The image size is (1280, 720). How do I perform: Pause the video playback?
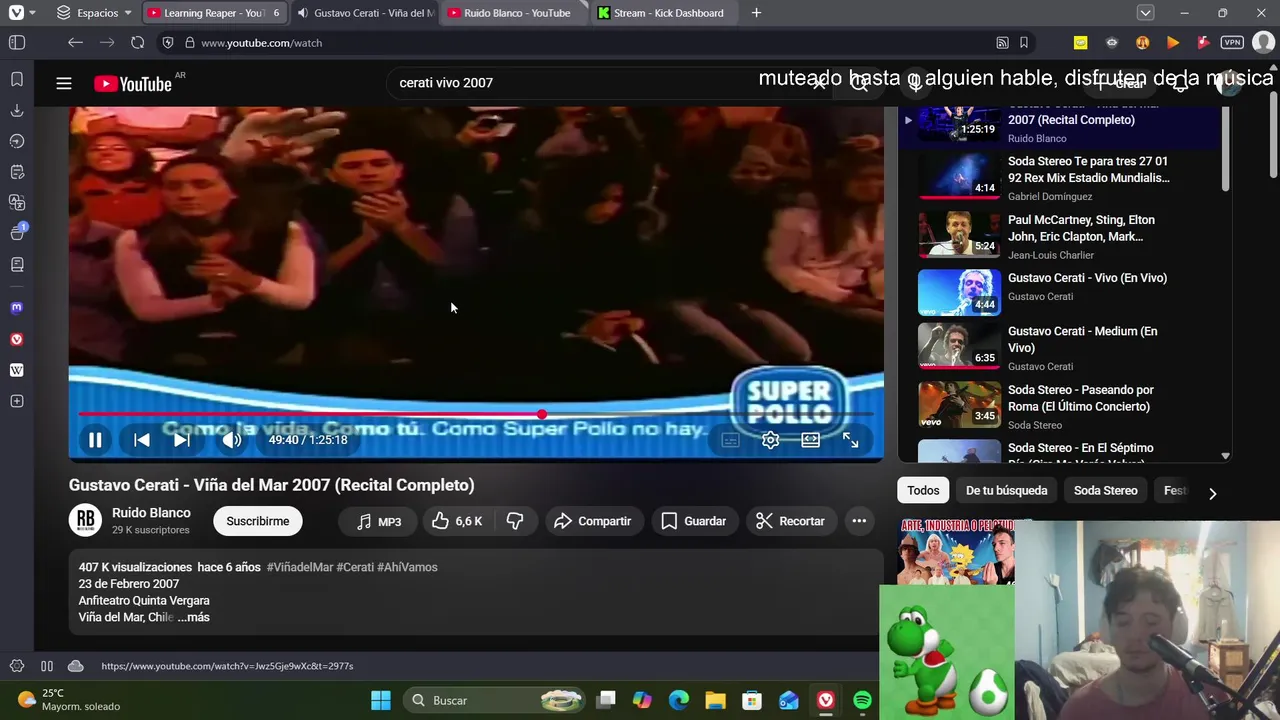(95, 440)
